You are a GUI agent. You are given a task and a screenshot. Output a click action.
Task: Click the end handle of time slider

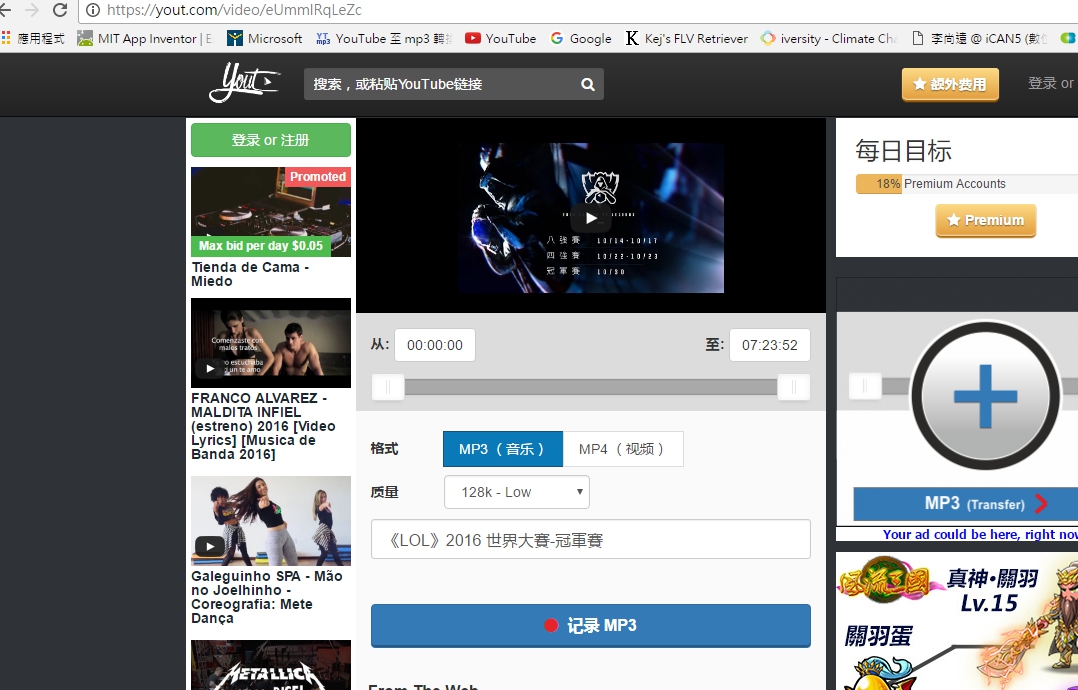tap(793, 387)
